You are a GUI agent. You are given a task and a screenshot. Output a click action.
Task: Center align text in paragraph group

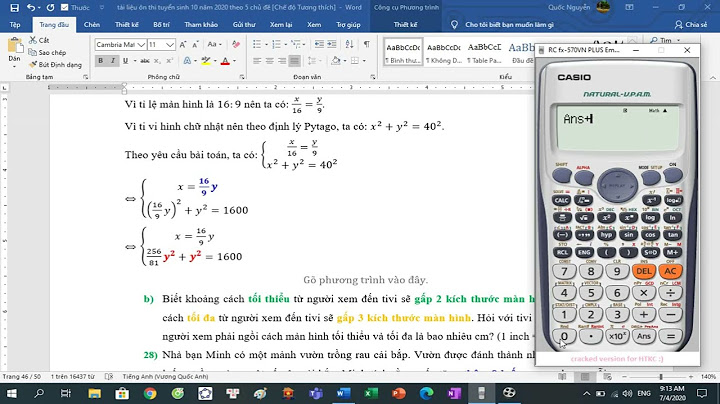[270, 61]
